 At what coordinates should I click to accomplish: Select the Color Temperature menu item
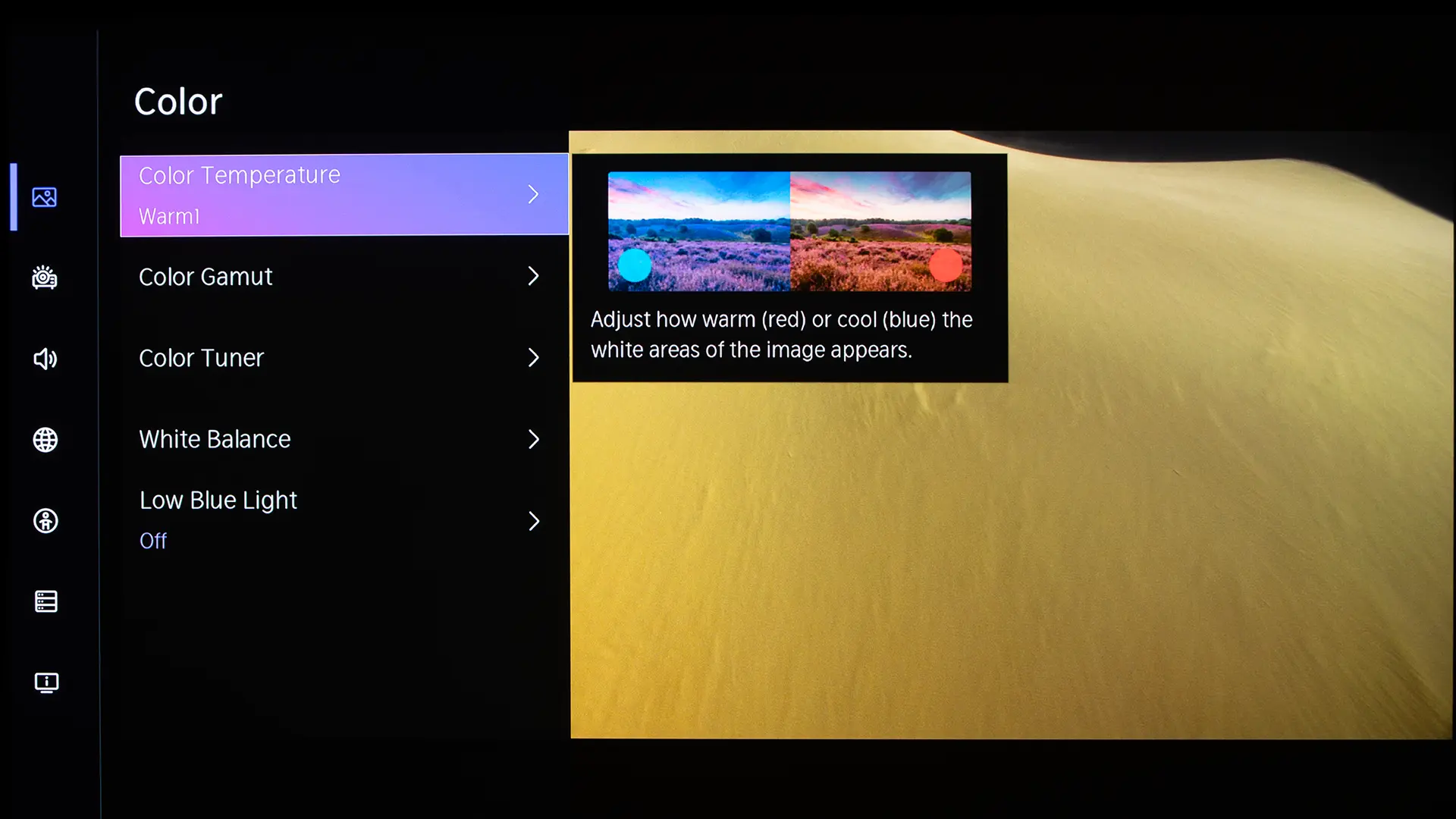click(344, 195)
